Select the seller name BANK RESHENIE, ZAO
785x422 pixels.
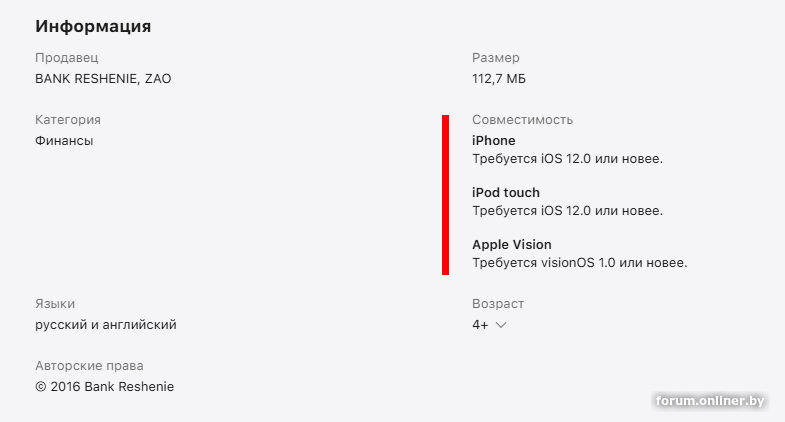tap(103, 79)
